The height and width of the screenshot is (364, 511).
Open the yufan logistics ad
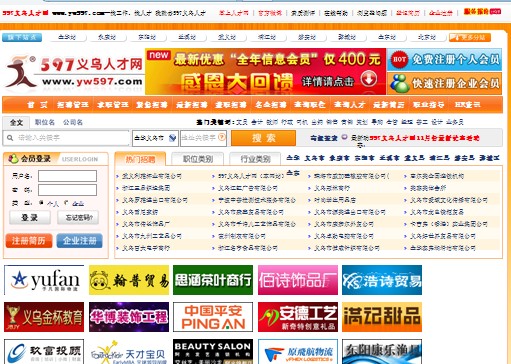(x=44, y=280)
